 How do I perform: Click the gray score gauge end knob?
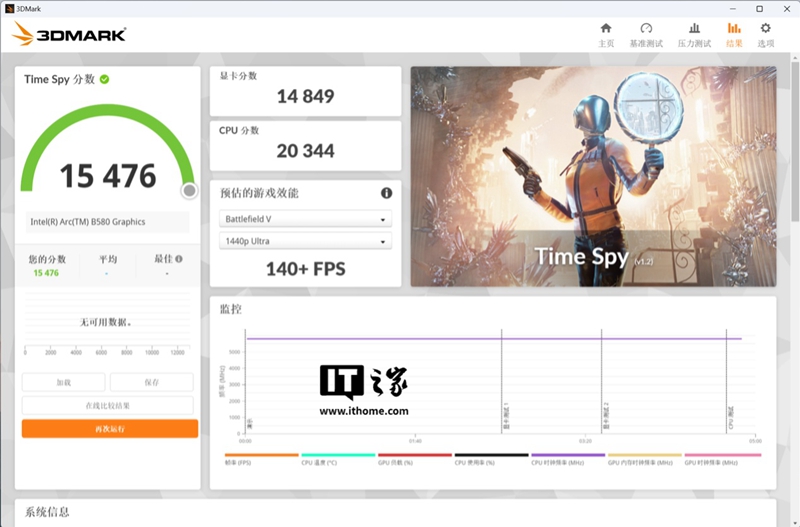[x=189, y=190]
